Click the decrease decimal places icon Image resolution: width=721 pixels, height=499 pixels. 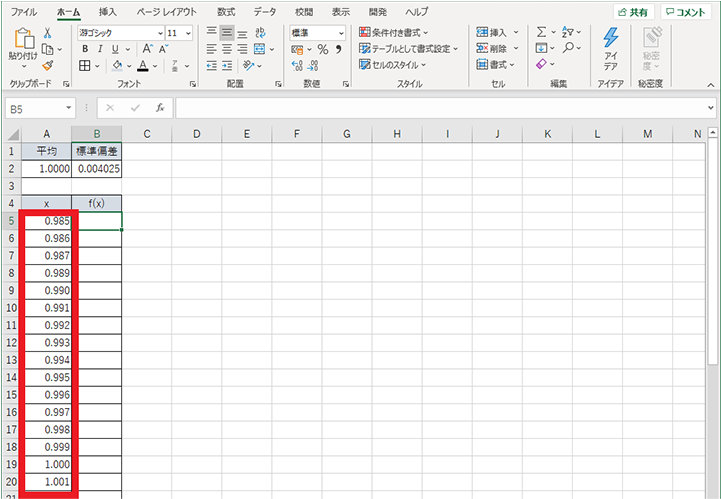pyautogui.click(x=313, y=66)
